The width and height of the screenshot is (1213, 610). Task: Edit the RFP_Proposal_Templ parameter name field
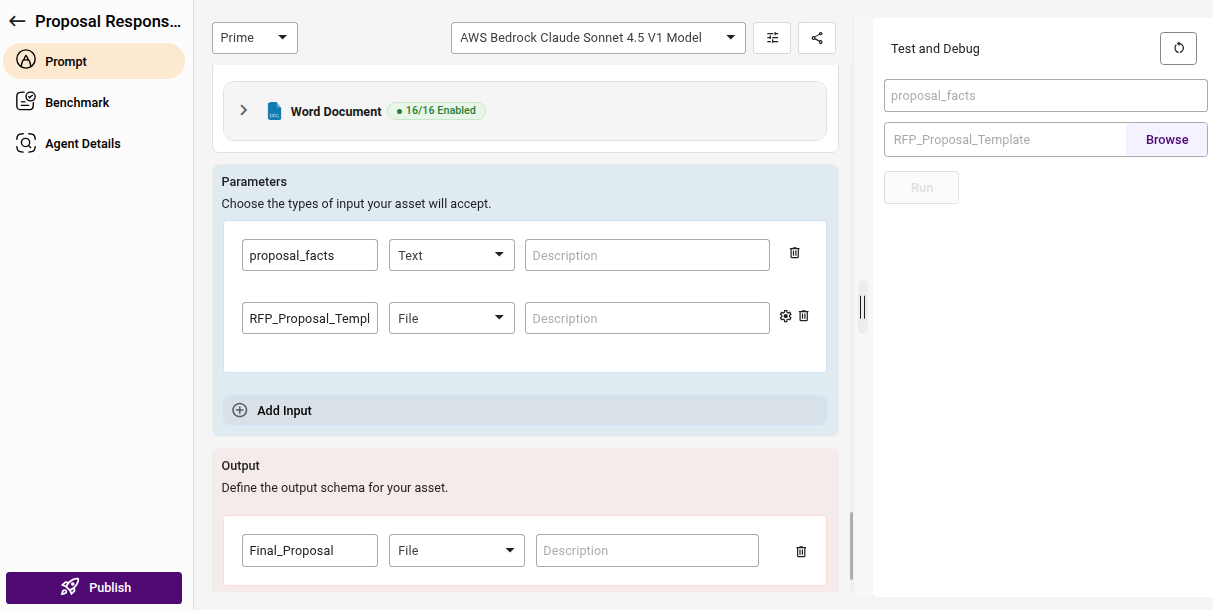310,318
